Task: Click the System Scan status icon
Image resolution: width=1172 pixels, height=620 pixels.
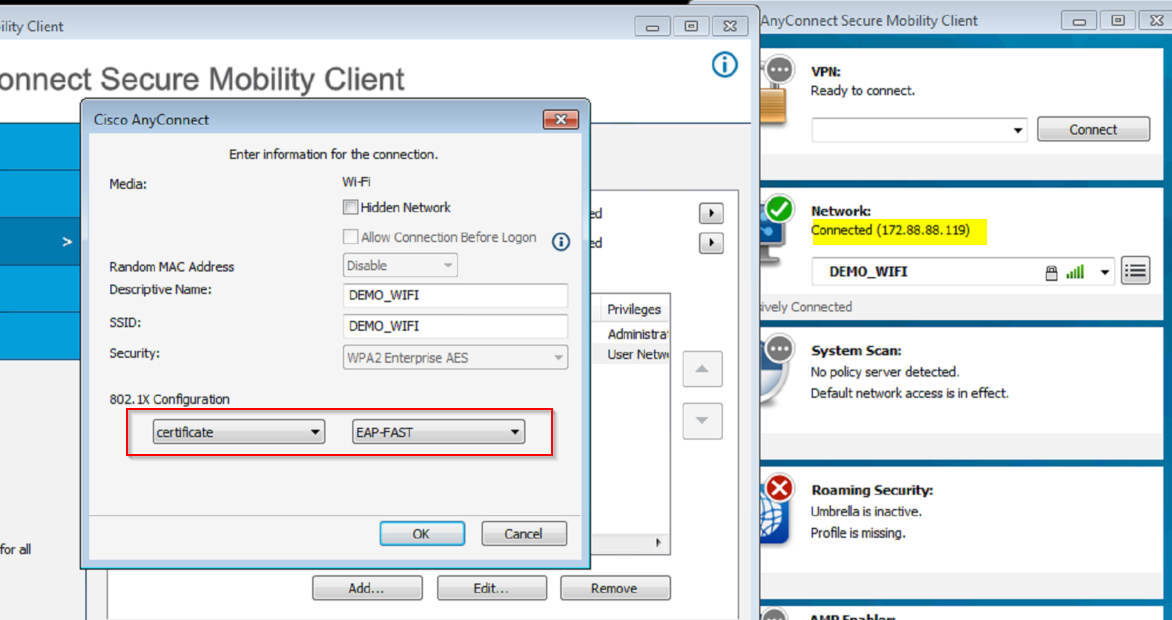Action: pyautogui.click(x=776, y=368)
